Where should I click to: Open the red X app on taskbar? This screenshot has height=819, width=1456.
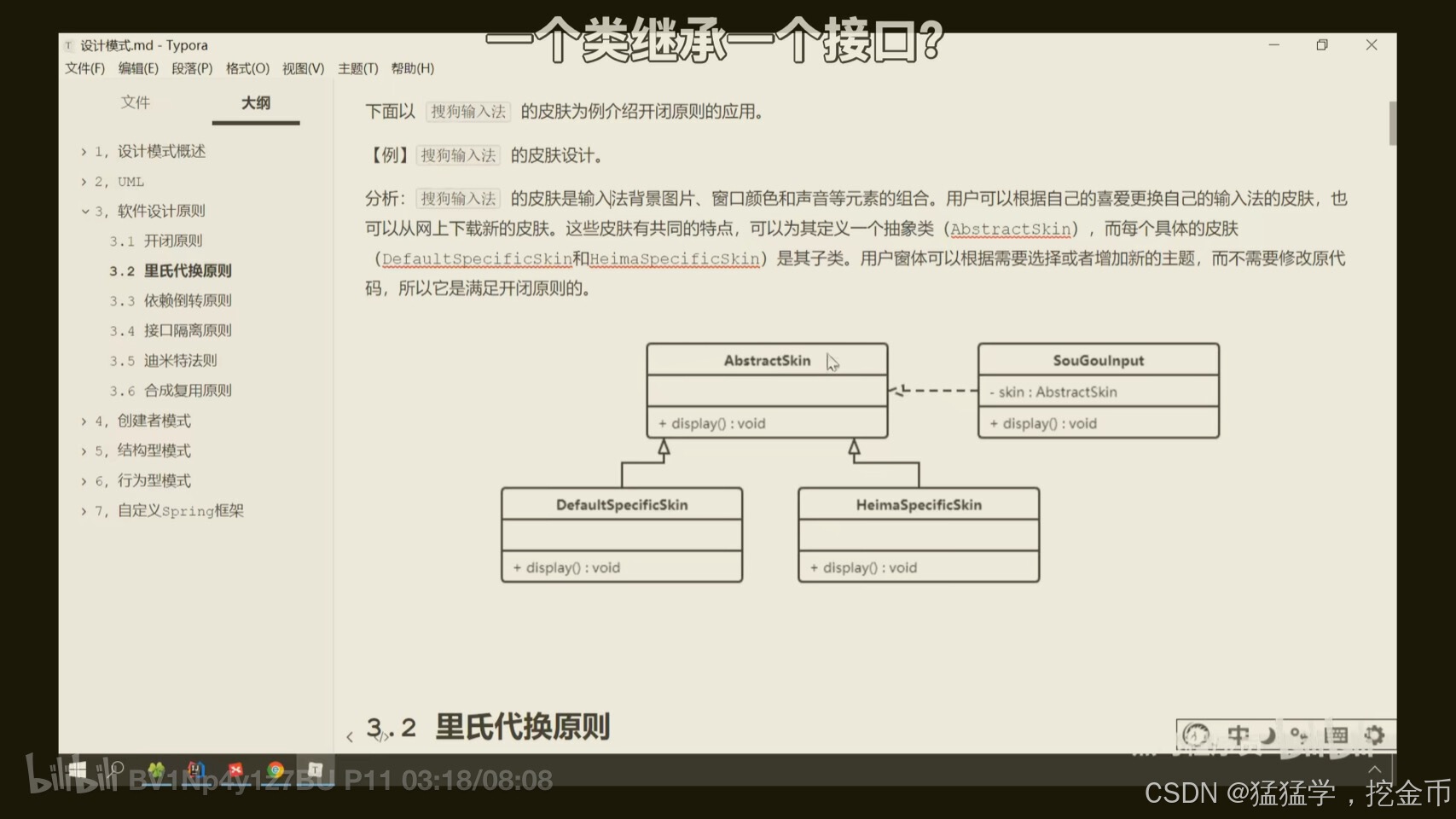pyautogui.click(x=236, y=770)
